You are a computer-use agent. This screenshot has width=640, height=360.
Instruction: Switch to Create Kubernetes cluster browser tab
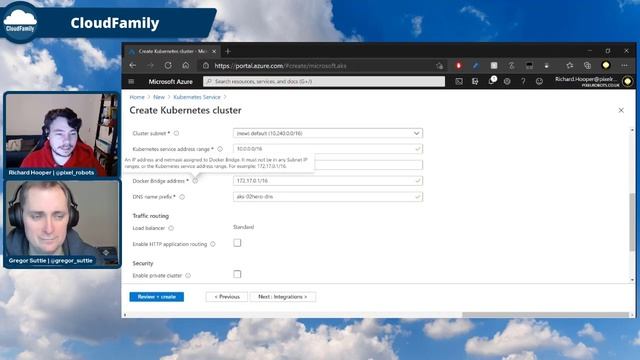pyautogui.click(x=172, y=51)
